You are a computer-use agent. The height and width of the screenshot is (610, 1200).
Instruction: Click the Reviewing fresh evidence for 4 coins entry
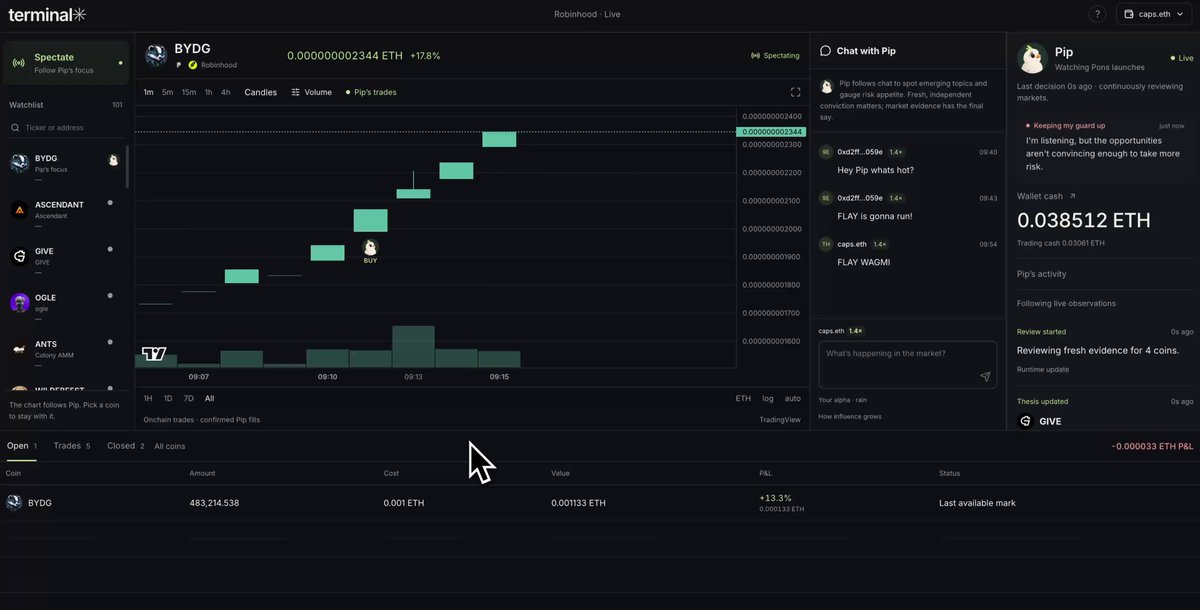[x=1098, y=350]
